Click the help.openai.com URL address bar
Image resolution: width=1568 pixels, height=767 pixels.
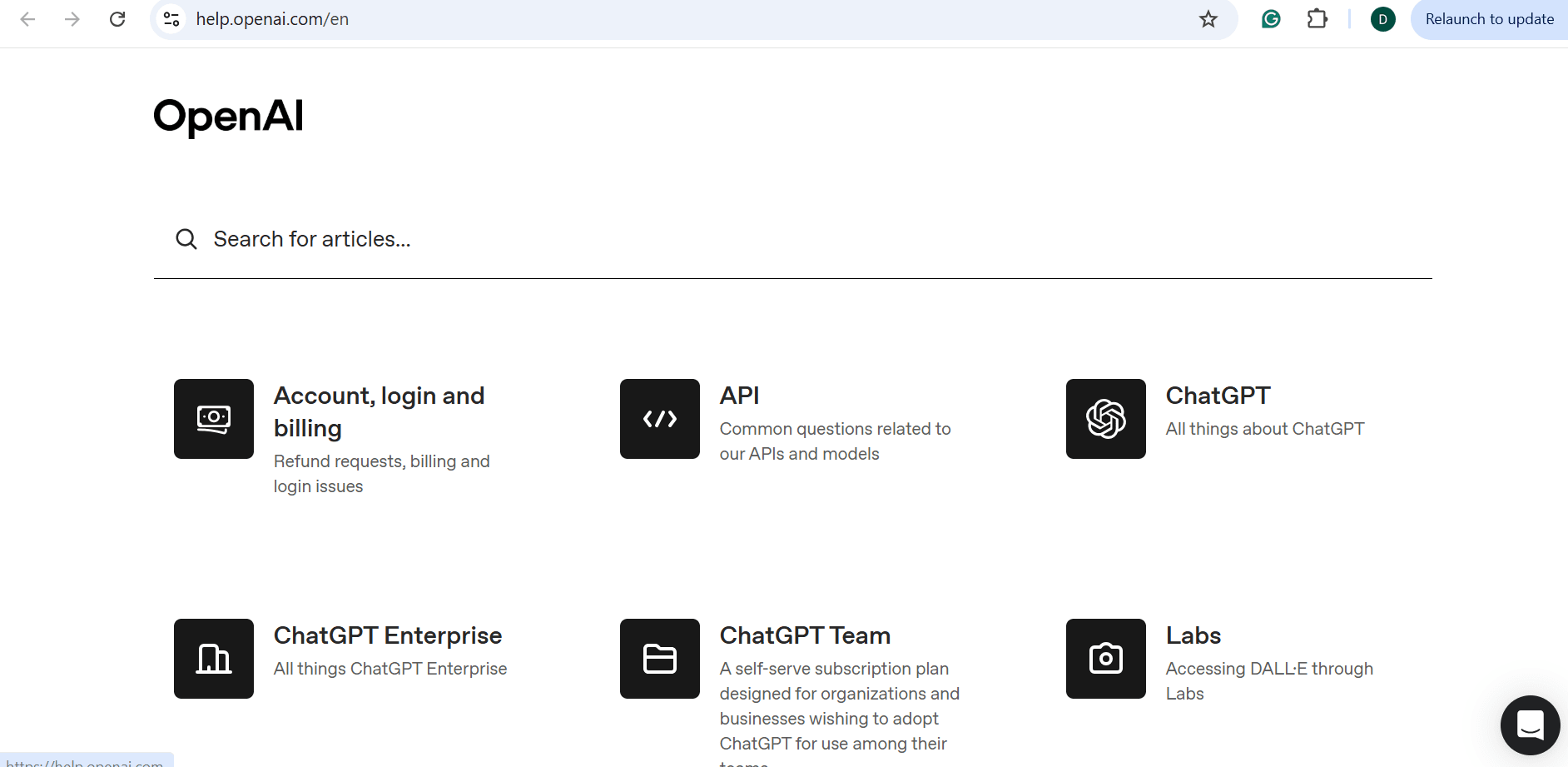pyautogui.click(x=666, y=19)
